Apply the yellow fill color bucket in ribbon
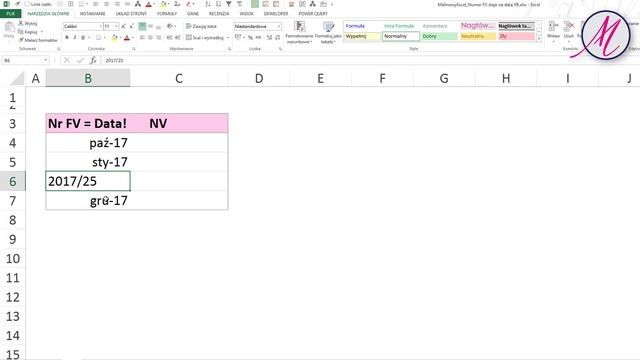Viewport: 640px width, 360px height. click(115, 38)
